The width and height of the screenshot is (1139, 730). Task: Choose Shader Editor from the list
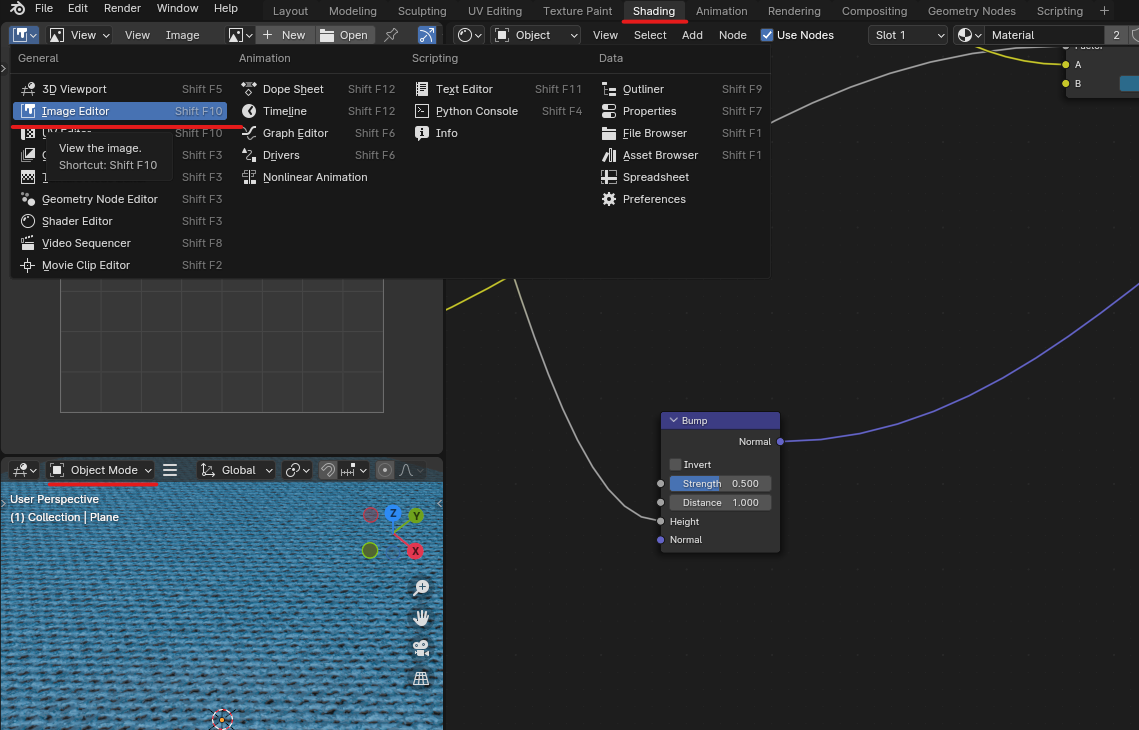pyautogui.click(x=120, y=221)
